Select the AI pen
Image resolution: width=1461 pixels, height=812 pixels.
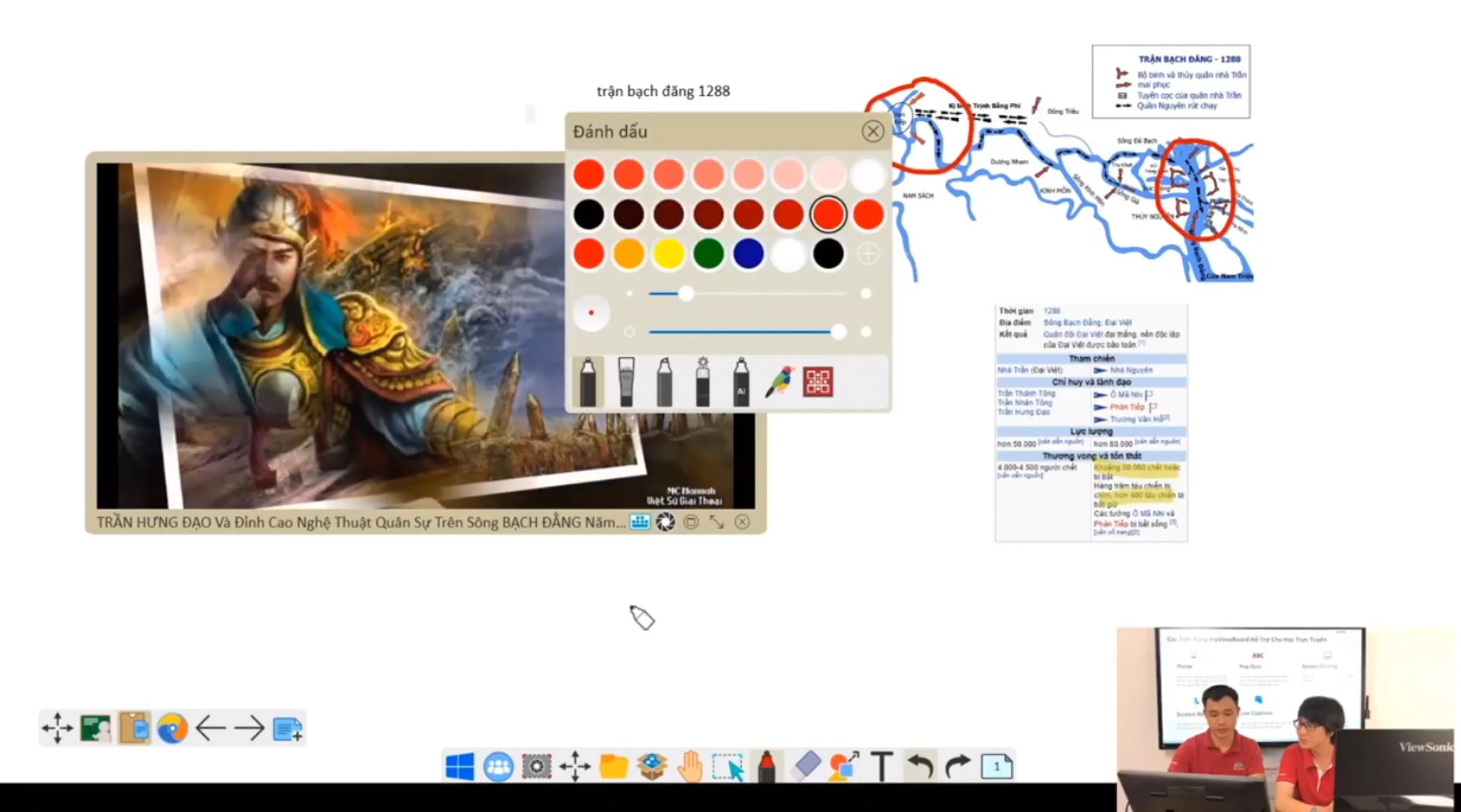[741, 382]
